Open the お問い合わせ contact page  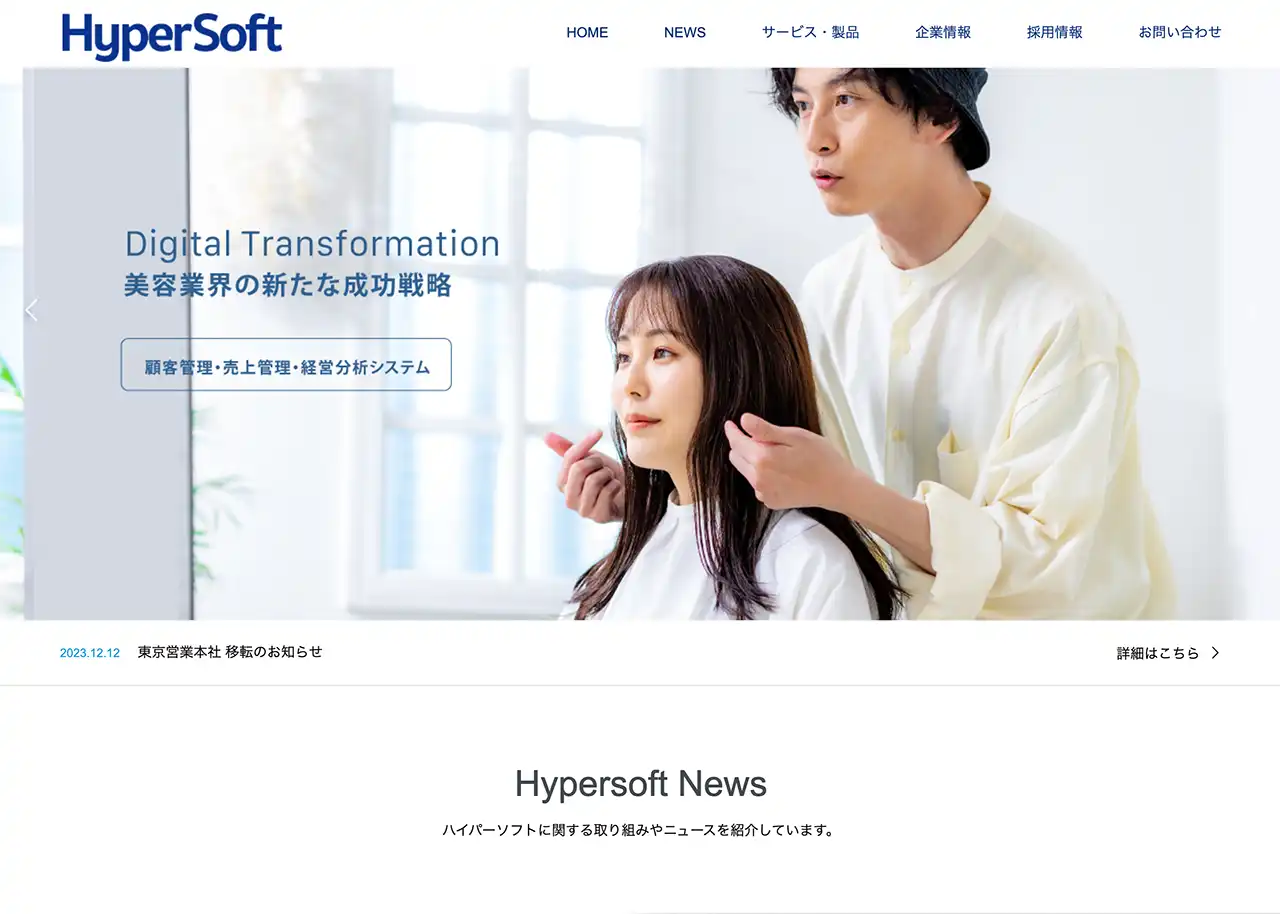tap(1178, 32)
